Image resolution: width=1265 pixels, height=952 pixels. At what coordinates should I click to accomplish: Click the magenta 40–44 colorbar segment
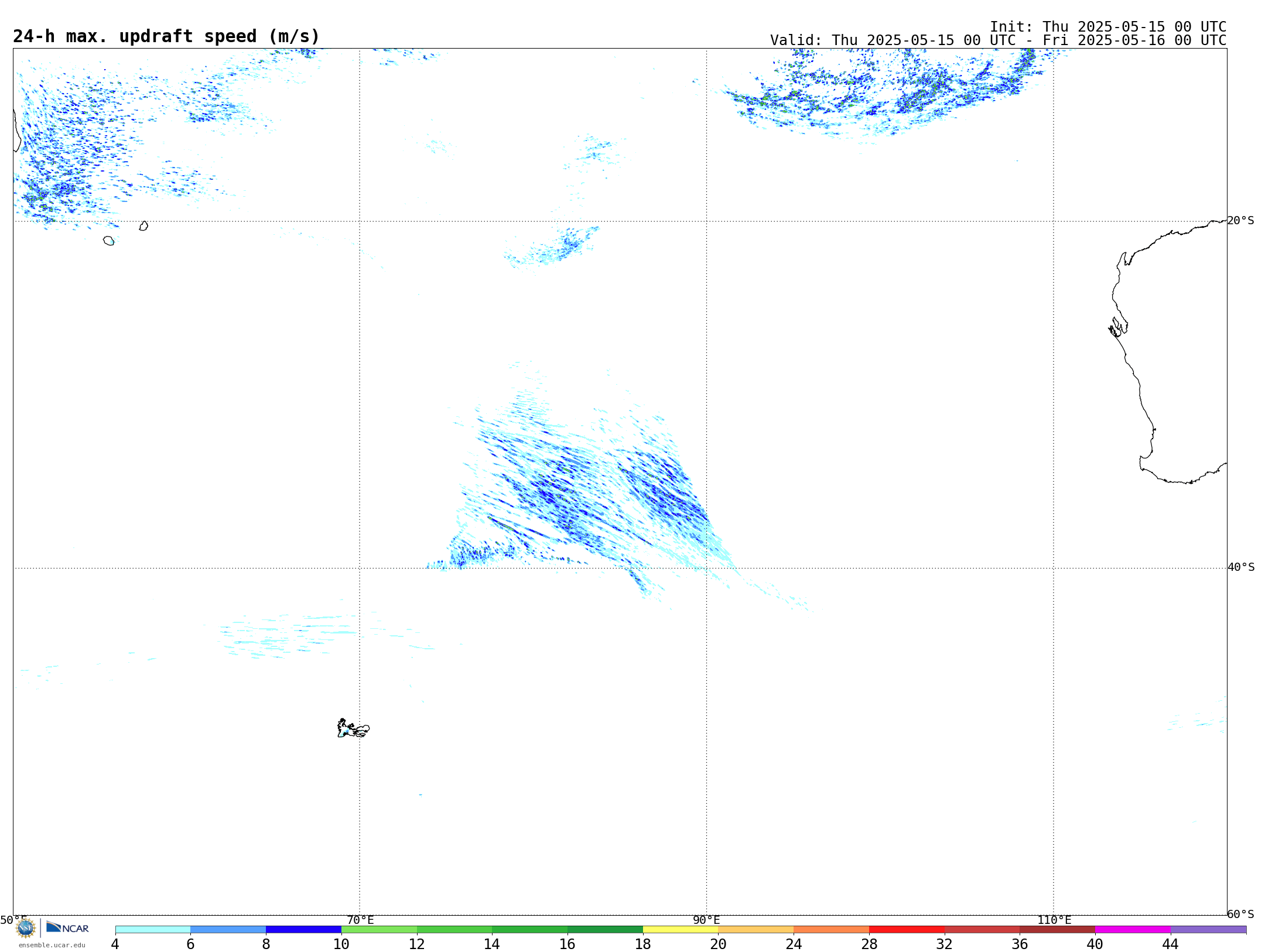1133,929
